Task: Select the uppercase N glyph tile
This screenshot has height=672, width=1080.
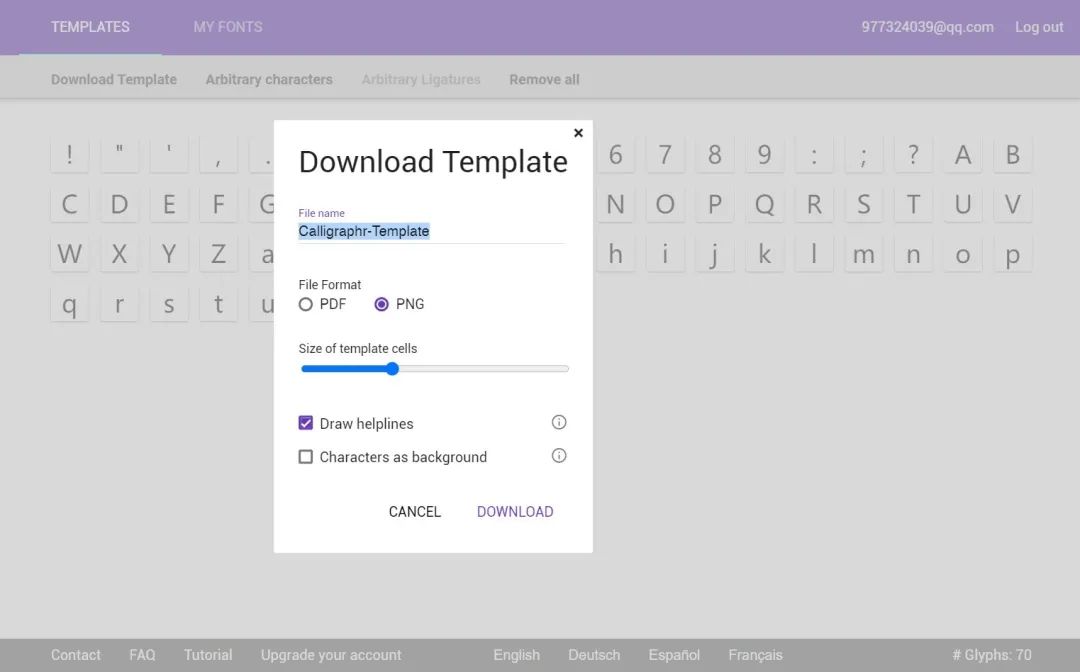Action: [616, 204]
